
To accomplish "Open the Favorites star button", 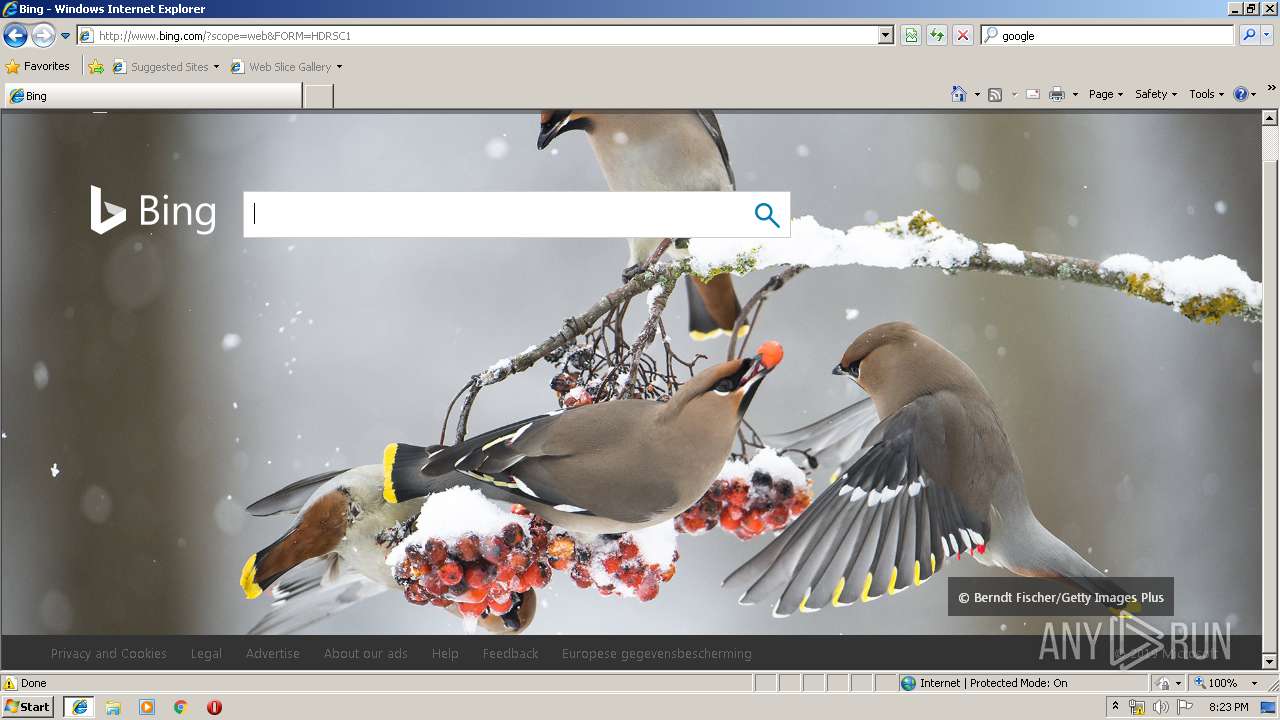I will (38, 66).
